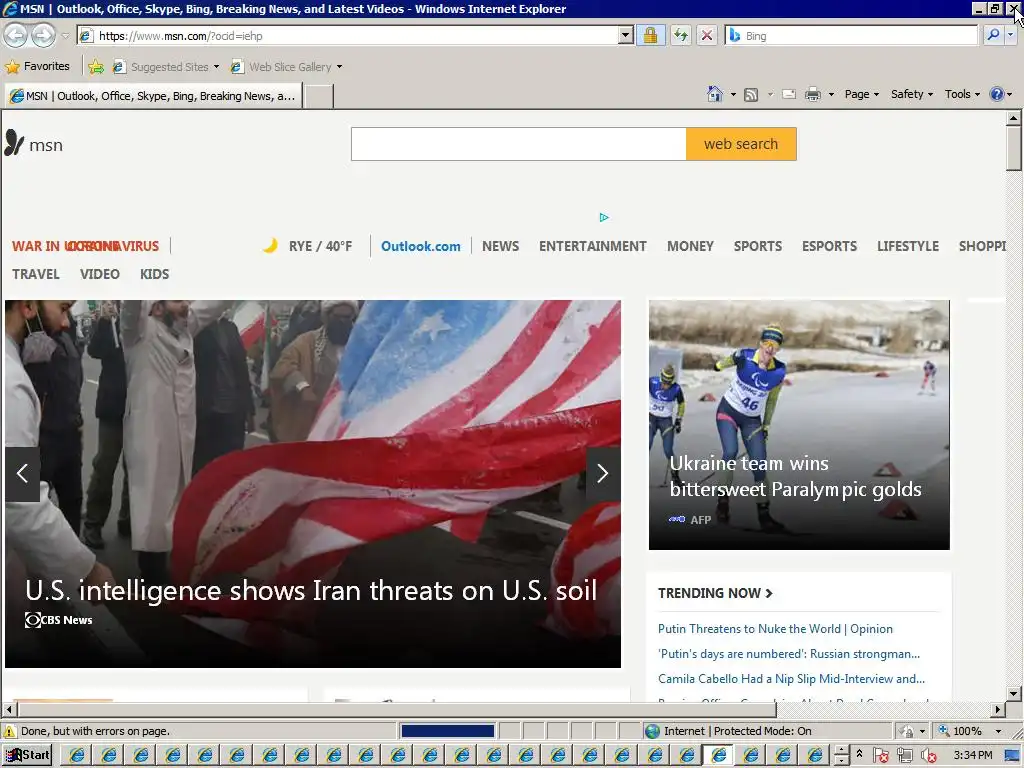Click the Refresh page icon

pyautogui.click(x=680, y=35)
